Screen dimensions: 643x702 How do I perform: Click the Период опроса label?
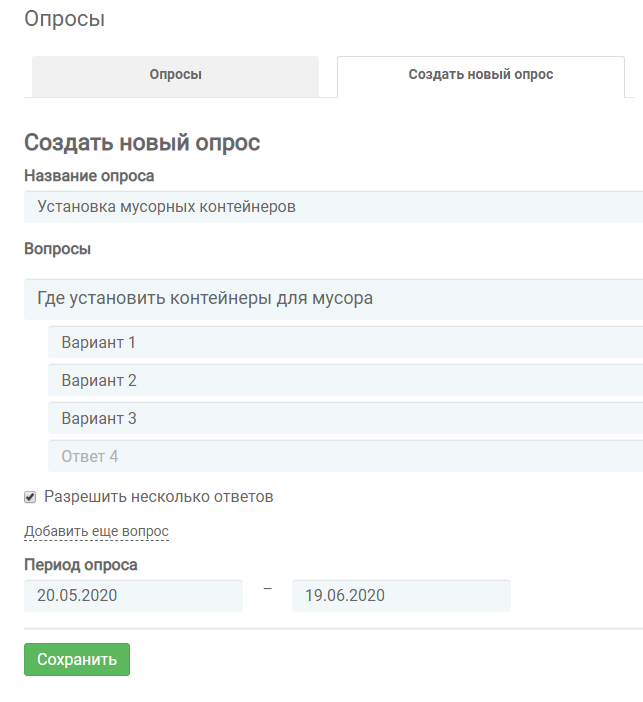pyautogui.click(x=81, y=565)
